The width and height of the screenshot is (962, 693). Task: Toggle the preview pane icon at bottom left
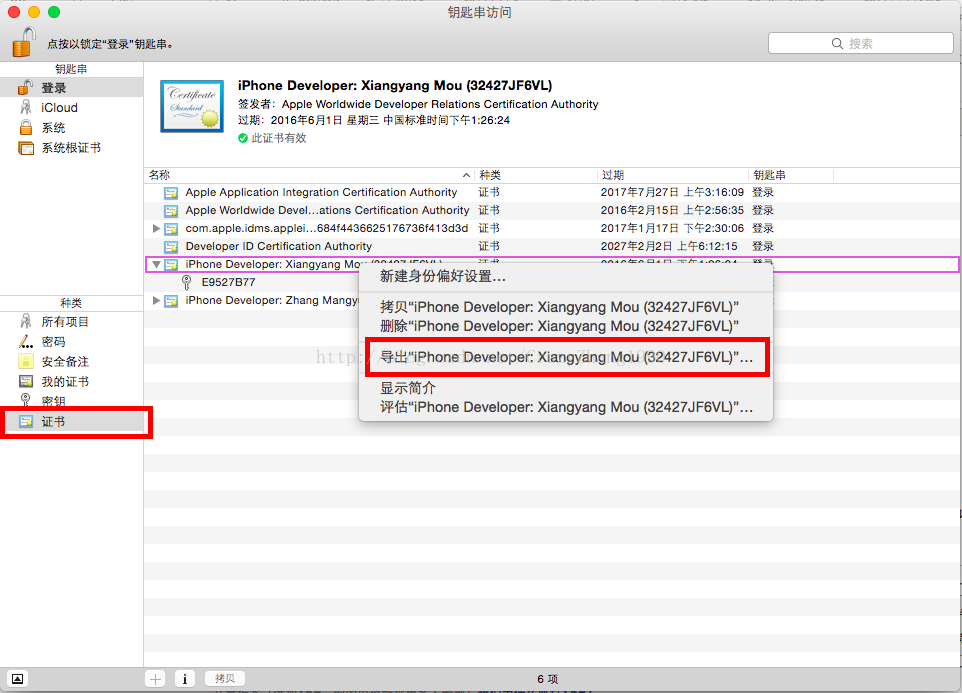click(x=18, y=679)
